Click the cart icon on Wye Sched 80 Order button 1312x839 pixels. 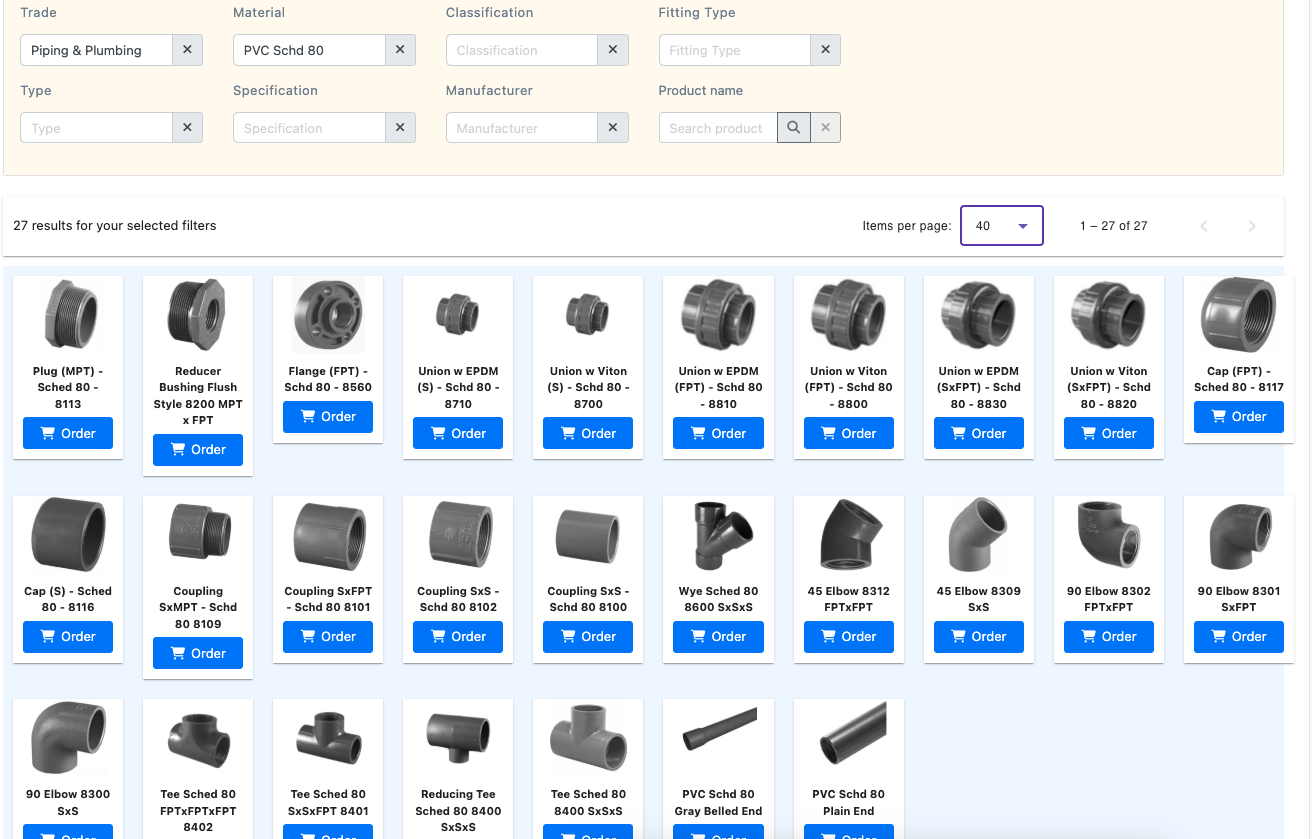pyautogui.click(x=700, y=636)
